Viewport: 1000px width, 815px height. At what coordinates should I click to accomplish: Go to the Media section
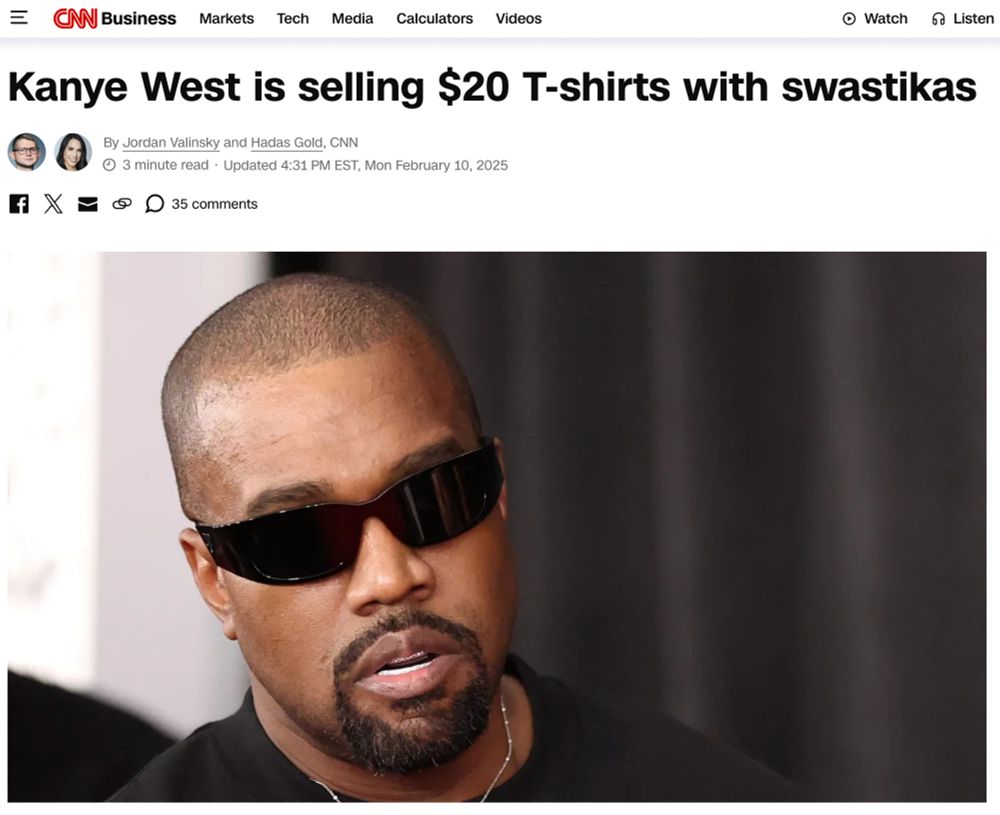[352, 18]
